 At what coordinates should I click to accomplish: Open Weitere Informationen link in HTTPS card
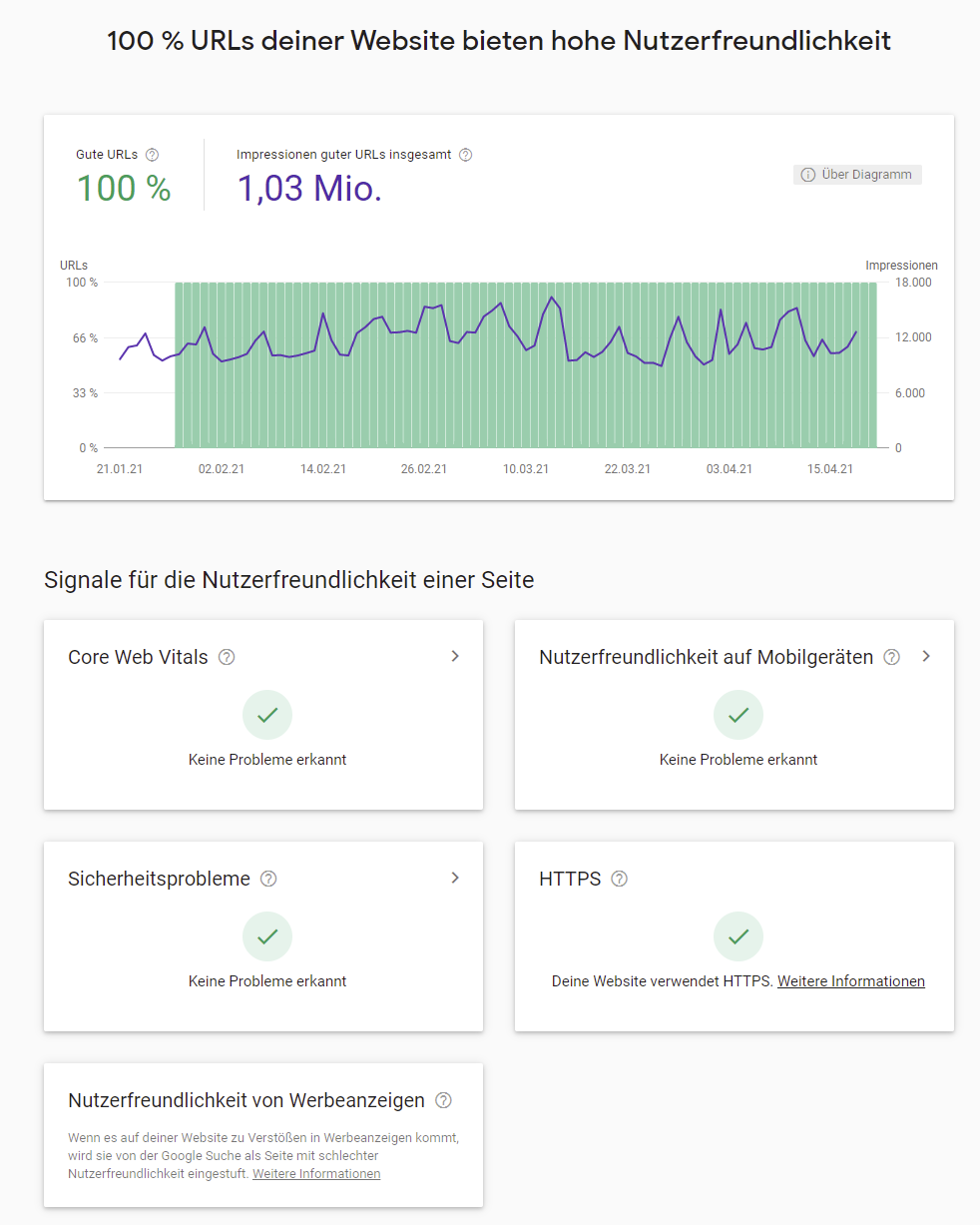850,981
